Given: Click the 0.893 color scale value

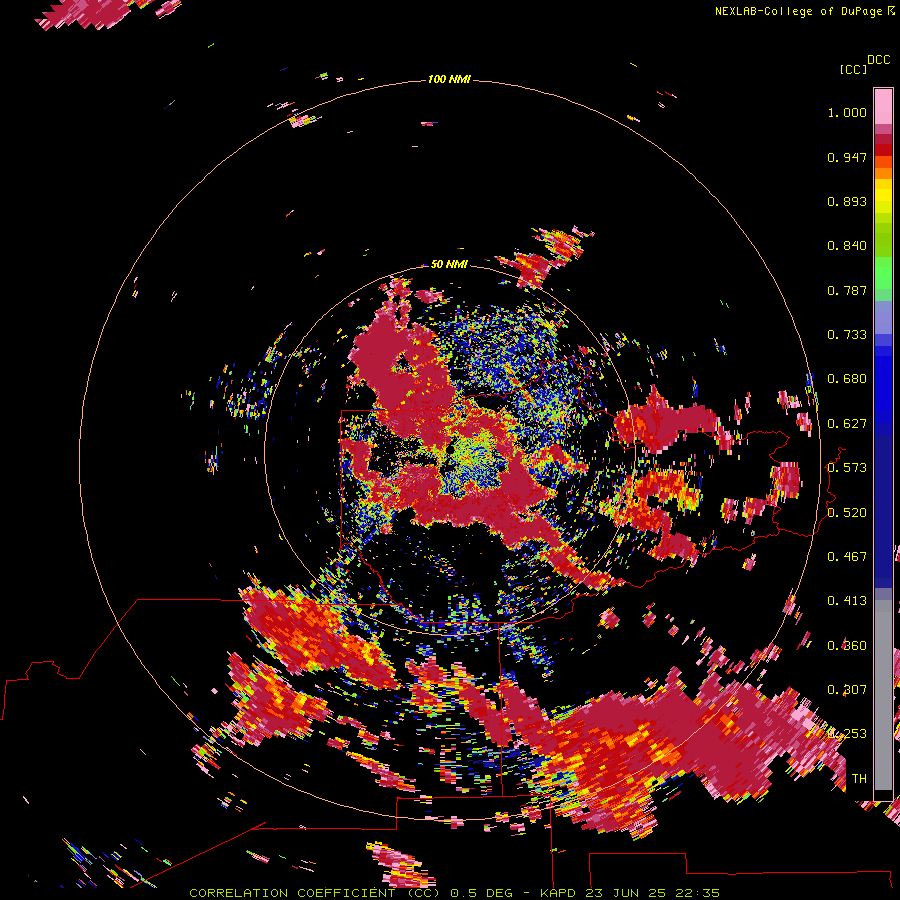Looking at the screenshot, I should tap(847, 201).
